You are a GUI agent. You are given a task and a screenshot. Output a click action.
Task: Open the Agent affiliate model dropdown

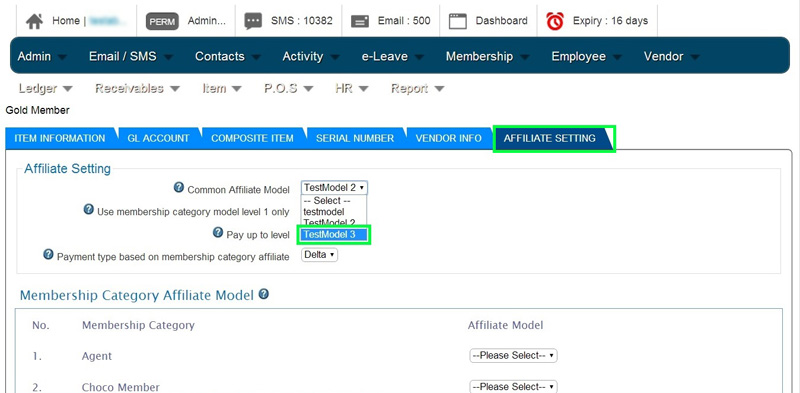coord(513,356)
